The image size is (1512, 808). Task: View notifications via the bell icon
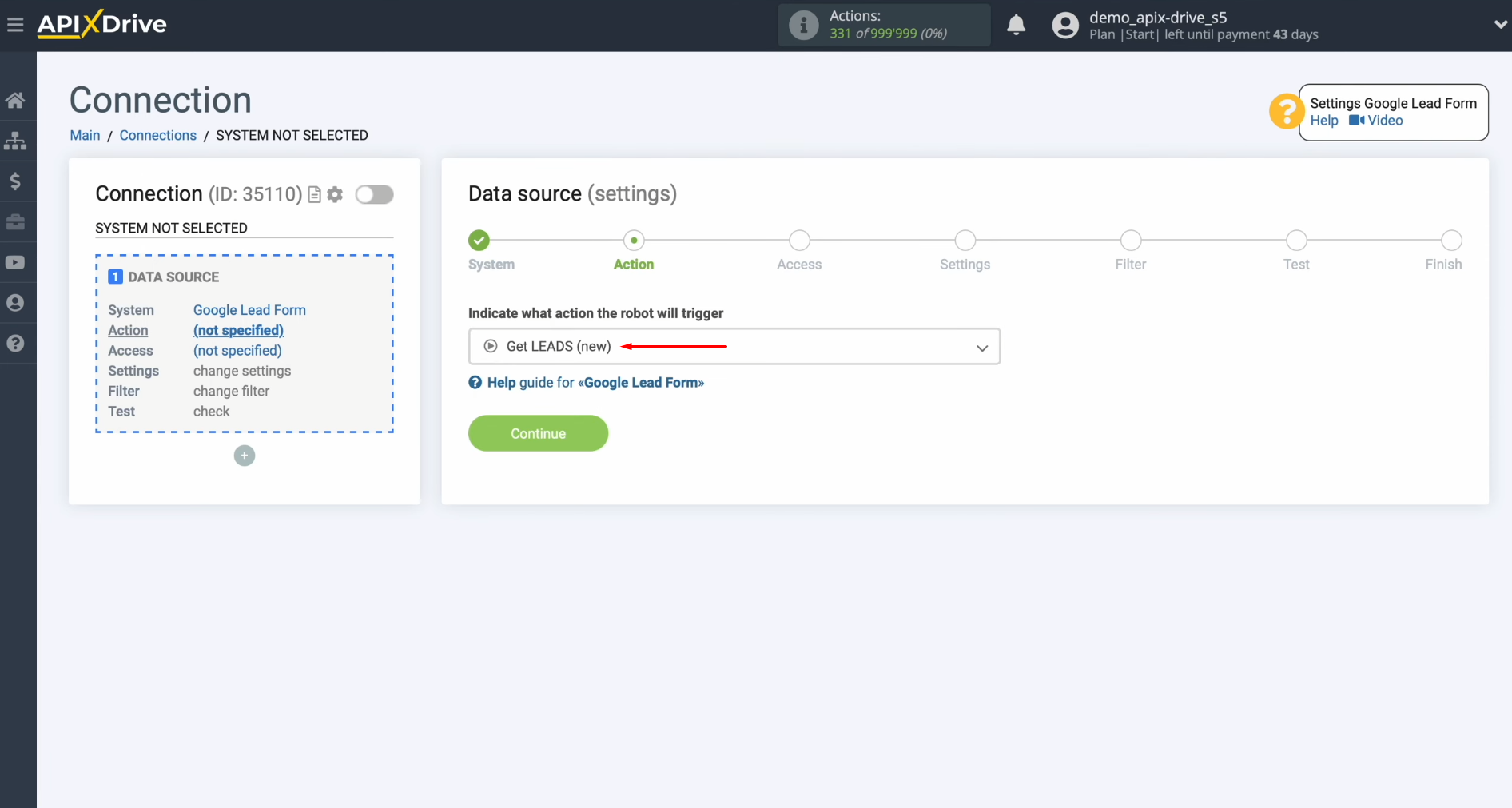pyautogui.click(x=1016, y=25)
